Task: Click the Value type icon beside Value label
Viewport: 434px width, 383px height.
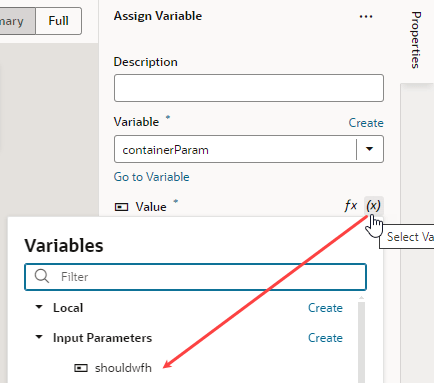Action: [121, 207]
